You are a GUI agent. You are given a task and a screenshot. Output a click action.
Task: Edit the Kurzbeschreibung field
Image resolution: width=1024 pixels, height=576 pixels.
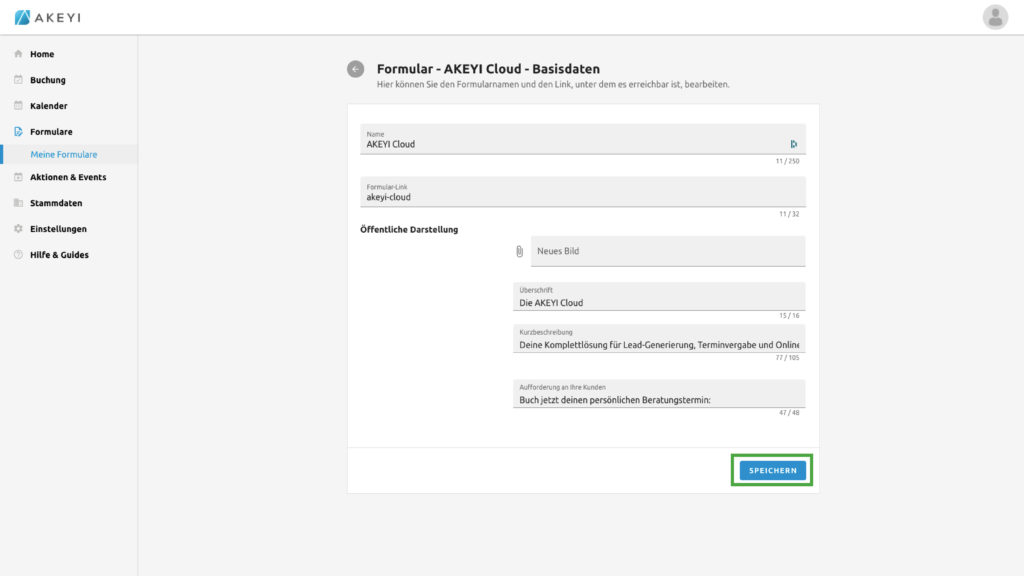point(658,345)
